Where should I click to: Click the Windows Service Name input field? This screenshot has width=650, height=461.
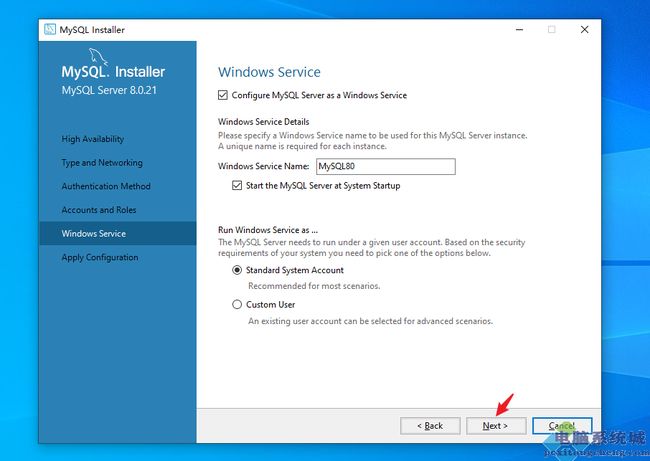tap(386, 166)
